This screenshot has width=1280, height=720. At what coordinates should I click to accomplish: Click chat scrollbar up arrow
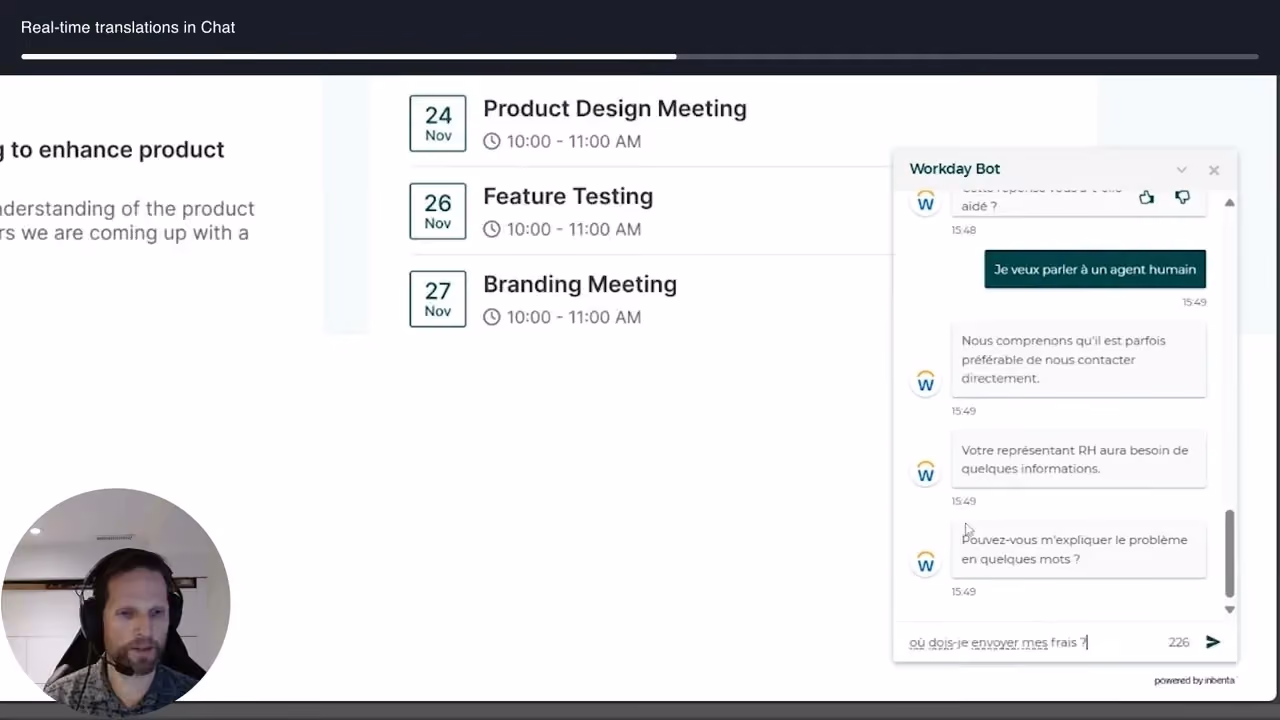[1229, 203]
